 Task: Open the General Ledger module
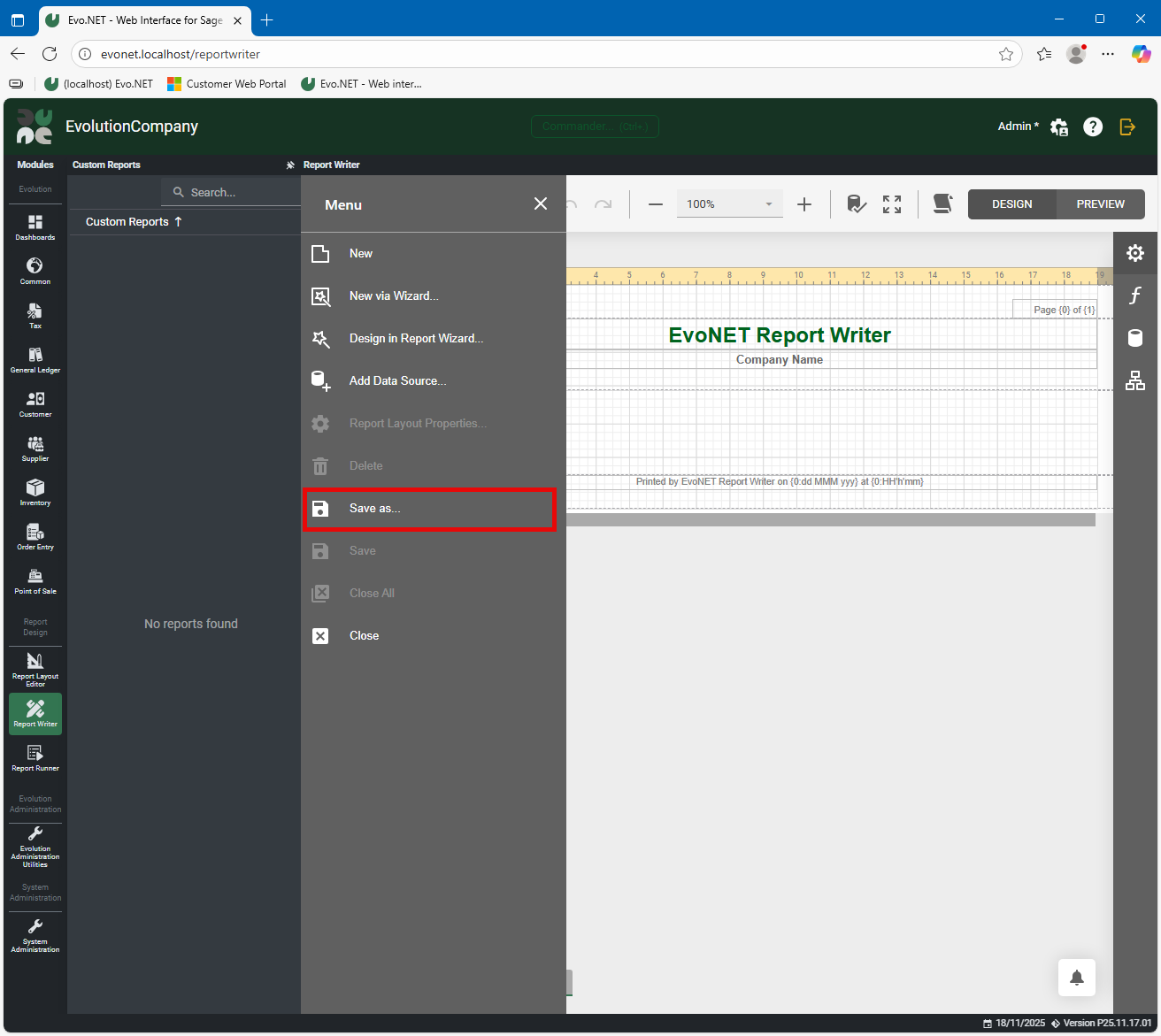pyautogui.click(x=35, y=359)
